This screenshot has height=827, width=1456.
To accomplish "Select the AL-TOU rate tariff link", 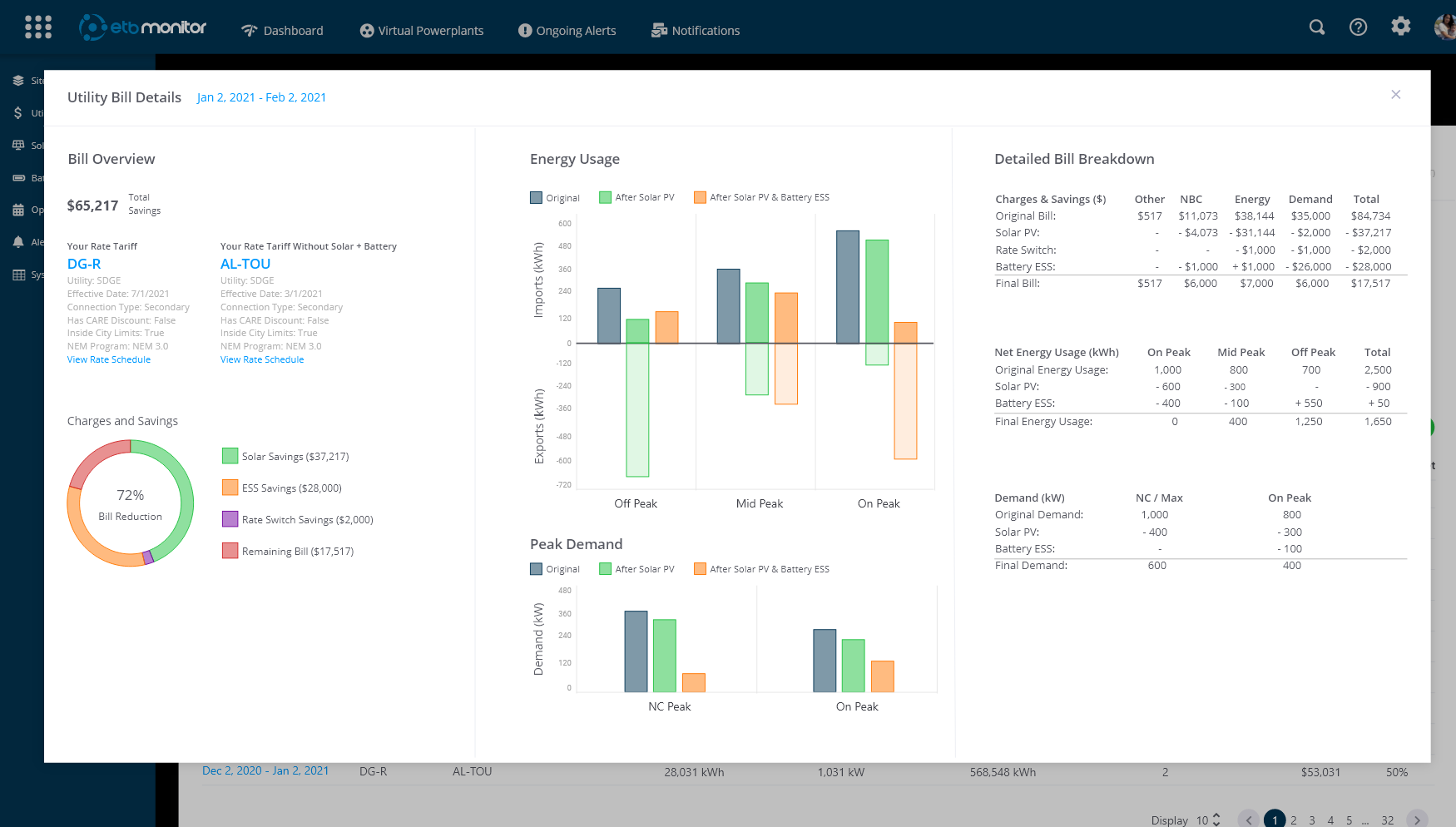I will tap(245, 264).
